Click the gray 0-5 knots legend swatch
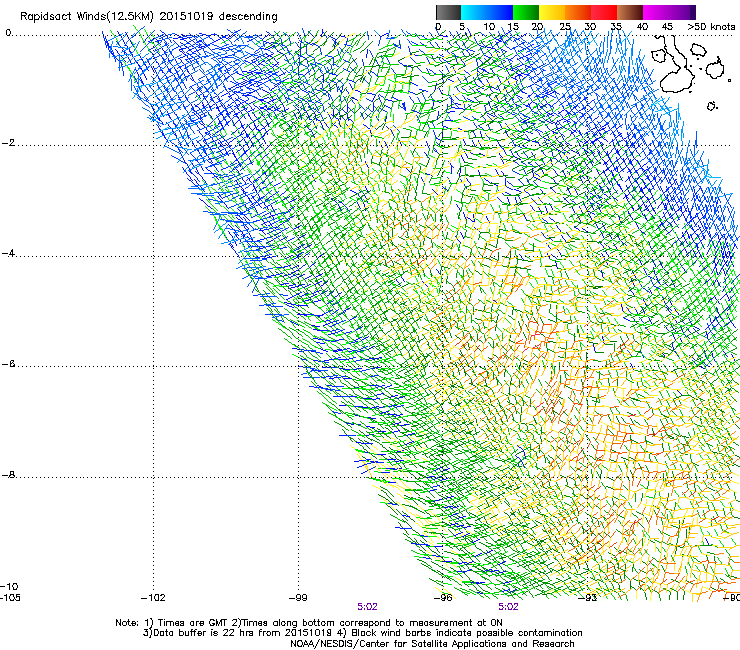740x650 pixels. (x=448, y=12)
